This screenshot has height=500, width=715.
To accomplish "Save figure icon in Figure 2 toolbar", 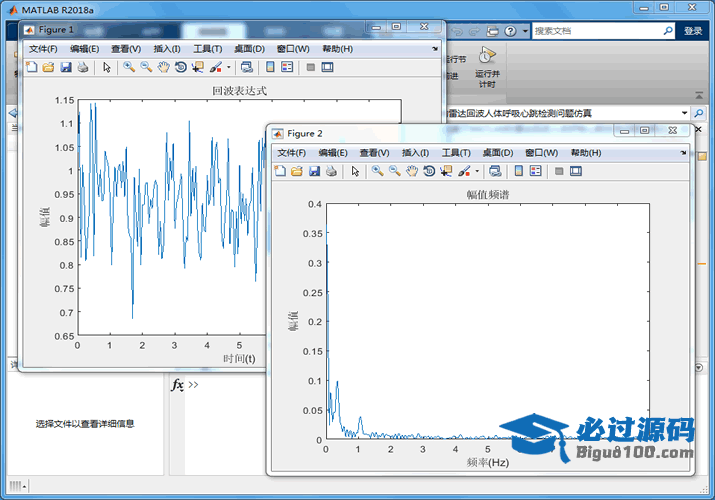I will click(x=314, y=171).
